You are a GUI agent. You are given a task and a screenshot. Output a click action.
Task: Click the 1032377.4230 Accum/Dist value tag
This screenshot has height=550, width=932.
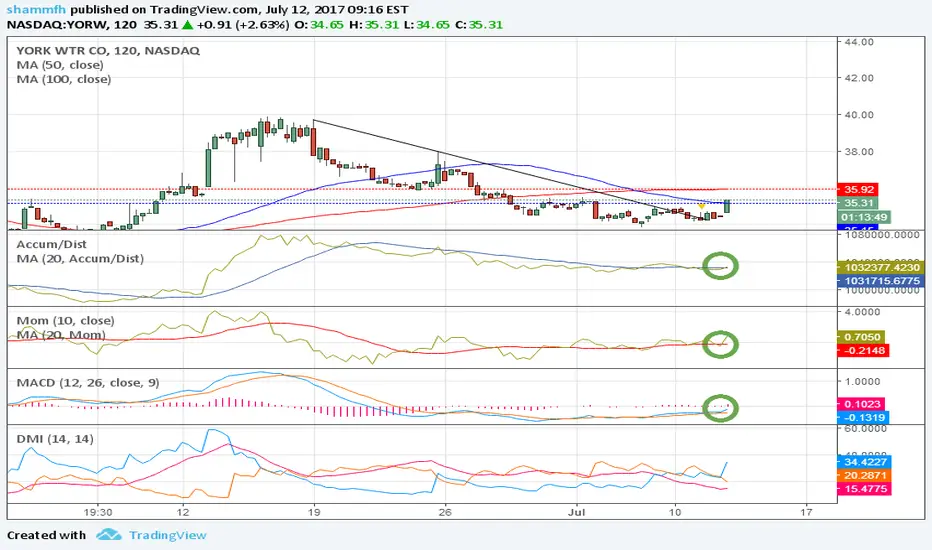click(x=882, y=268)
